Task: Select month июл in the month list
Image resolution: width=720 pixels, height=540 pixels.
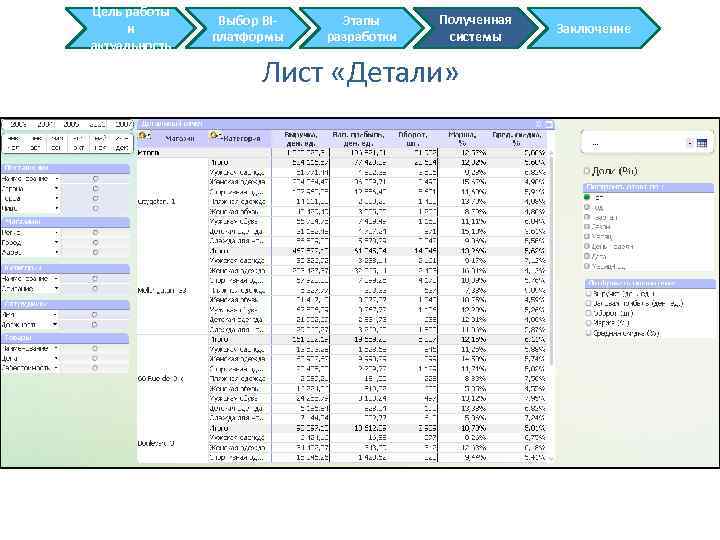Action: [14, 147]
